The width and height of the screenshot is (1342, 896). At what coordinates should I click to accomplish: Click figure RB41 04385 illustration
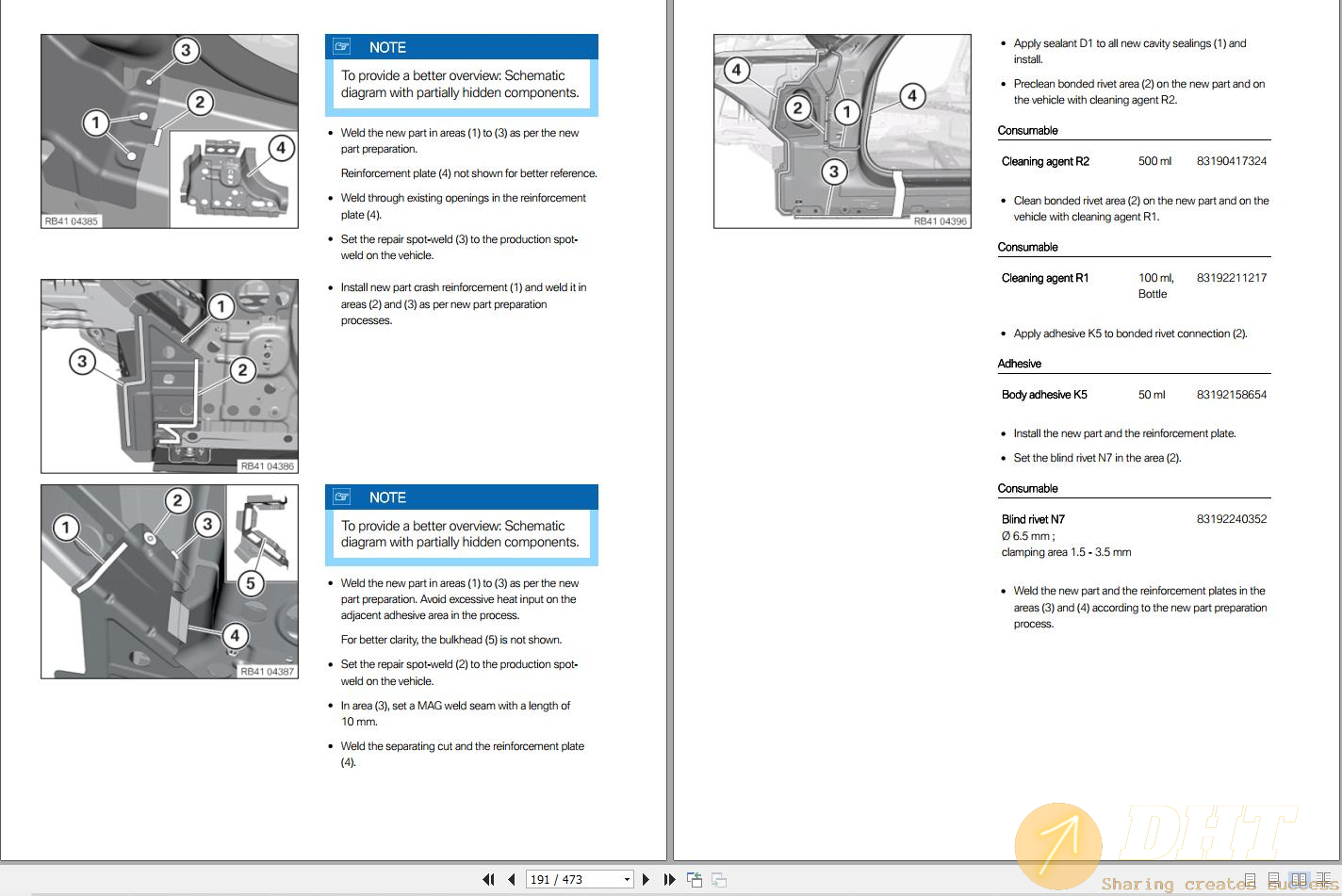pyautogui.click(x=170, y=131)
